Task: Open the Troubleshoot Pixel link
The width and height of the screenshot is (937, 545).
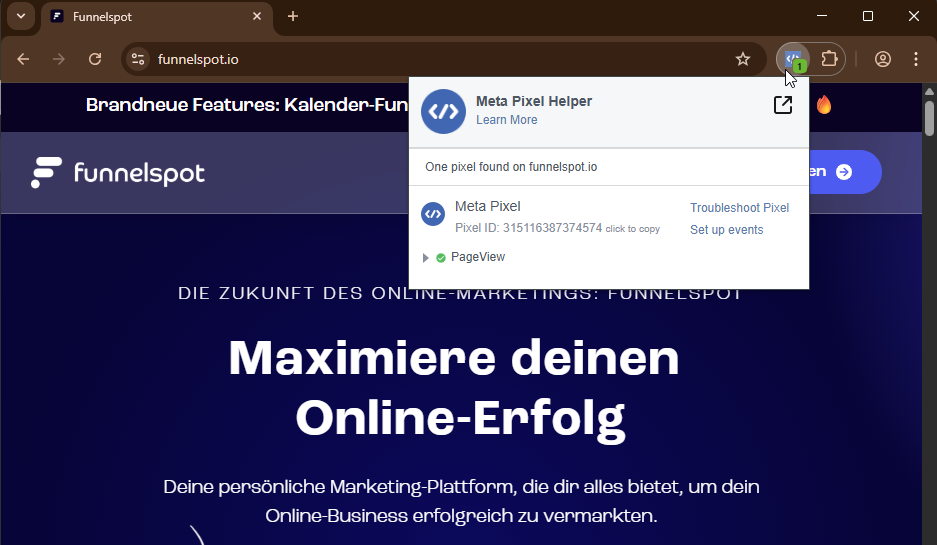Action: pos(739,207)
